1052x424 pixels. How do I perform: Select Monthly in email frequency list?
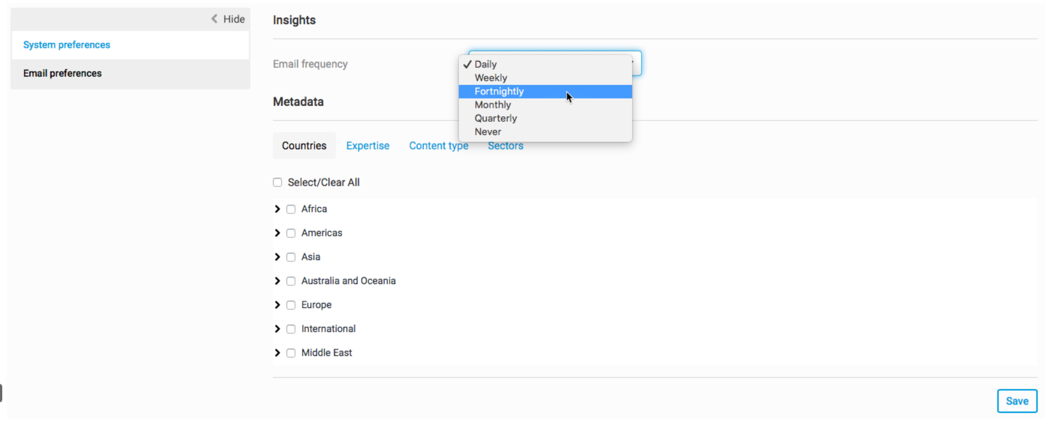pos(545,105)
